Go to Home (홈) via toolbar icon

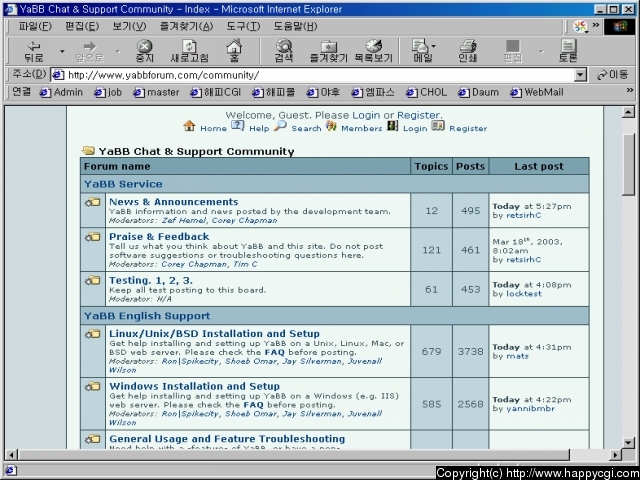[x=234, y=51]
